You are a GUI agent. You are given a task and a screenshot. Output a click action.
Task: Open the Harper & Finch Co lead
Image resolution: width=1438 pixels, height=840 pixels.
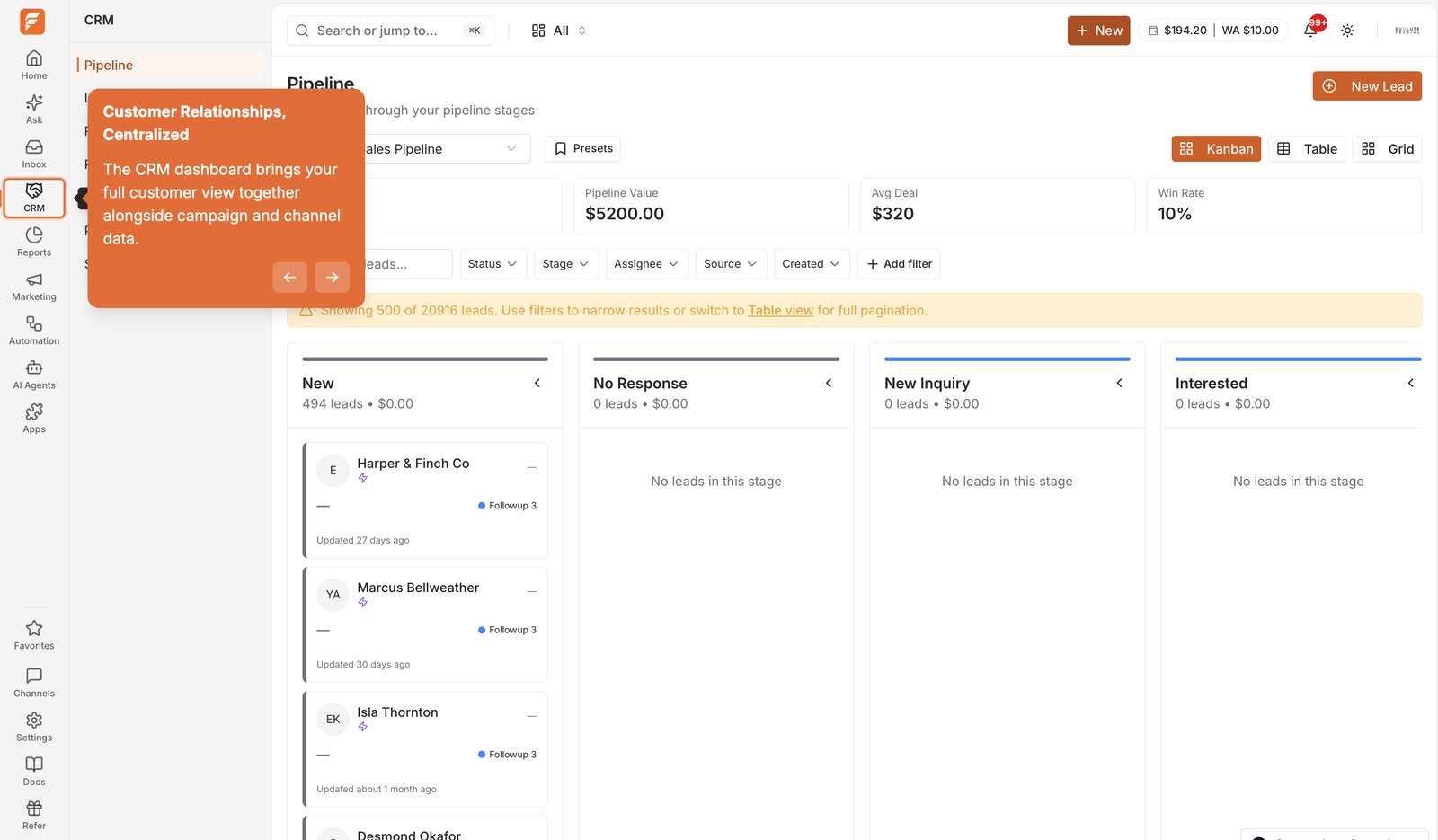point(413,464)
